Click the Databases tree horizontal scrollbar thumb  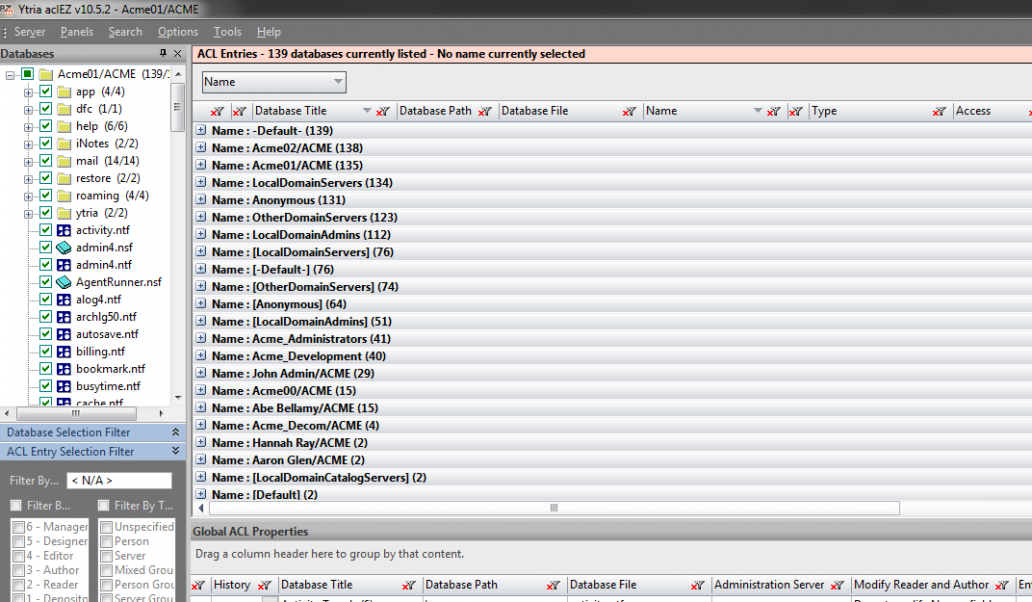[x=76, y=414]
